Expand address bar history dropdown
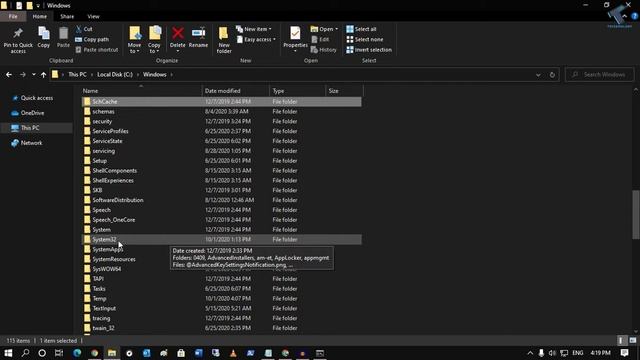The width and height of the screenshot is (640, 360). coord(538,75)
